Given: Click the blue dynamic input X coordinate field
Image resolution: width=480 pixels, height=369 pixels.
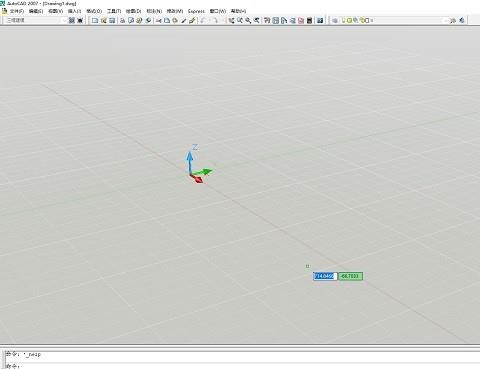Looking at the screenshot, I should click(325, 276).
